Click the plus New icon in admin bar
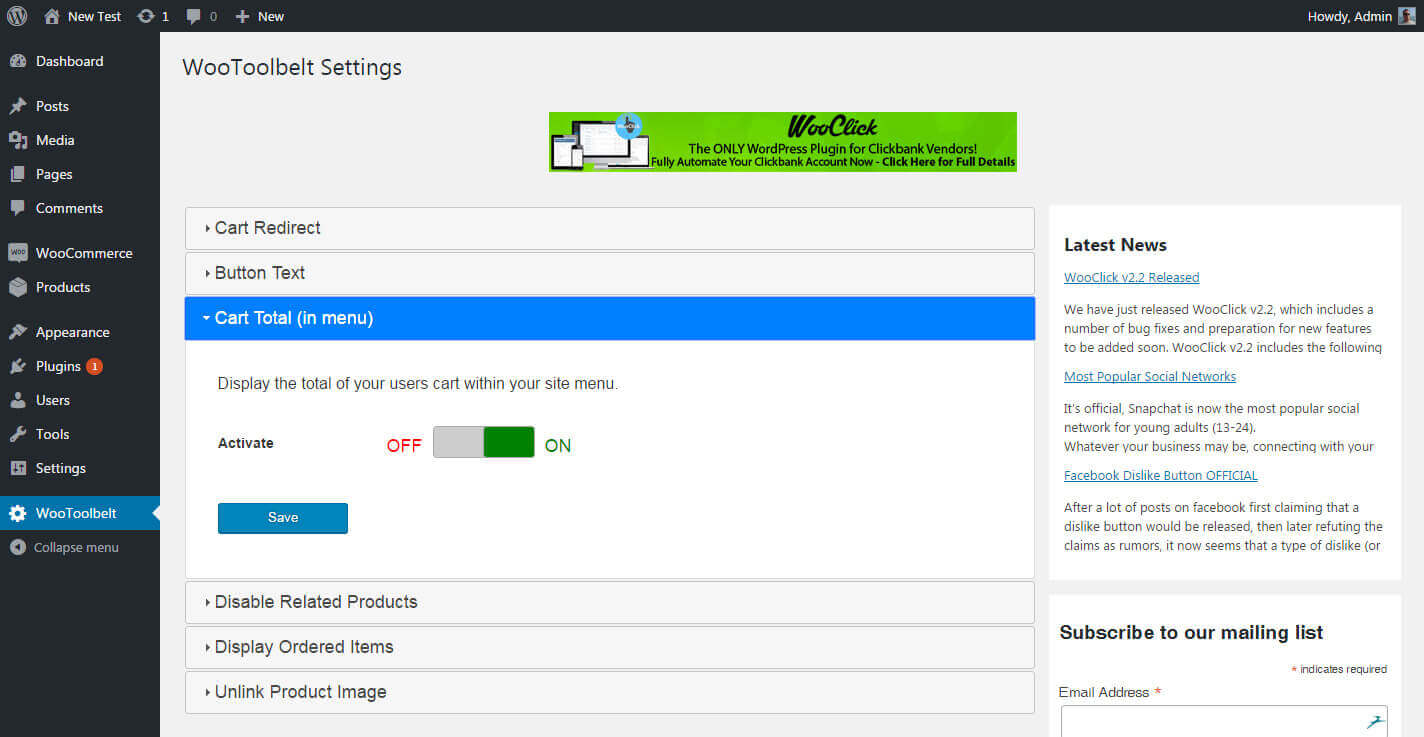The image size is (1424, 737). coord(242,16)
